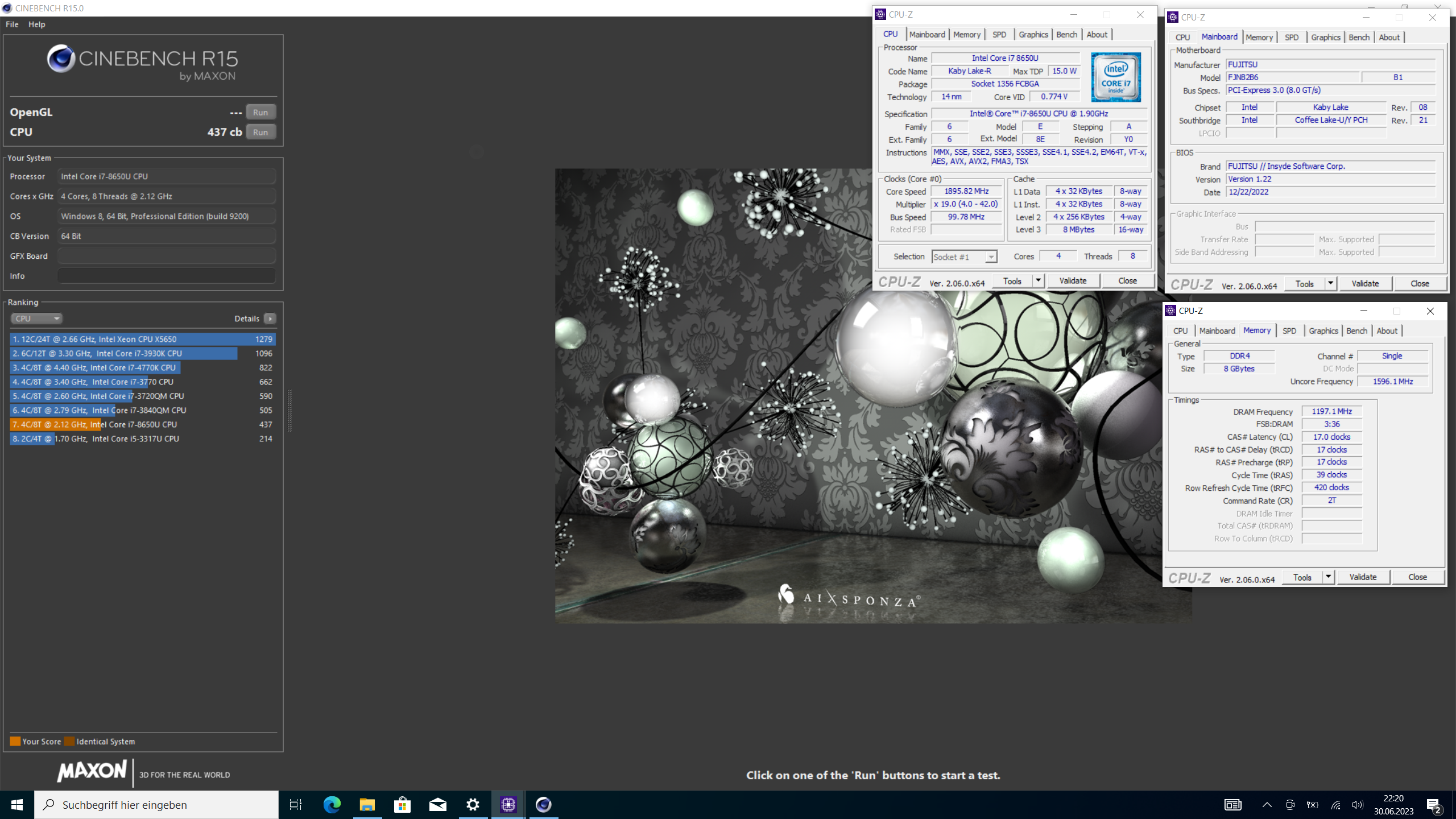Viewport: 1456px width, 819px height.
Task: Switch to Mainboard tab in first CPU-Z window
Action: coord(927,35)
